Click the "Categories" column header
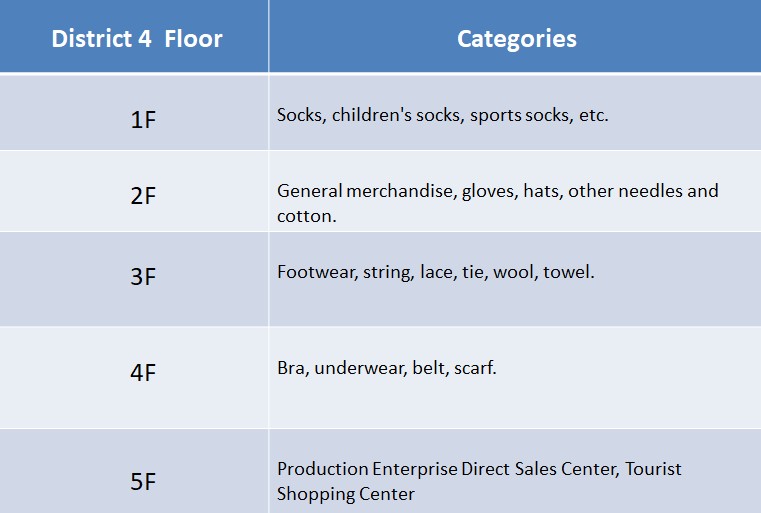This screenshot has height=513, width=761. pos(516,40)
